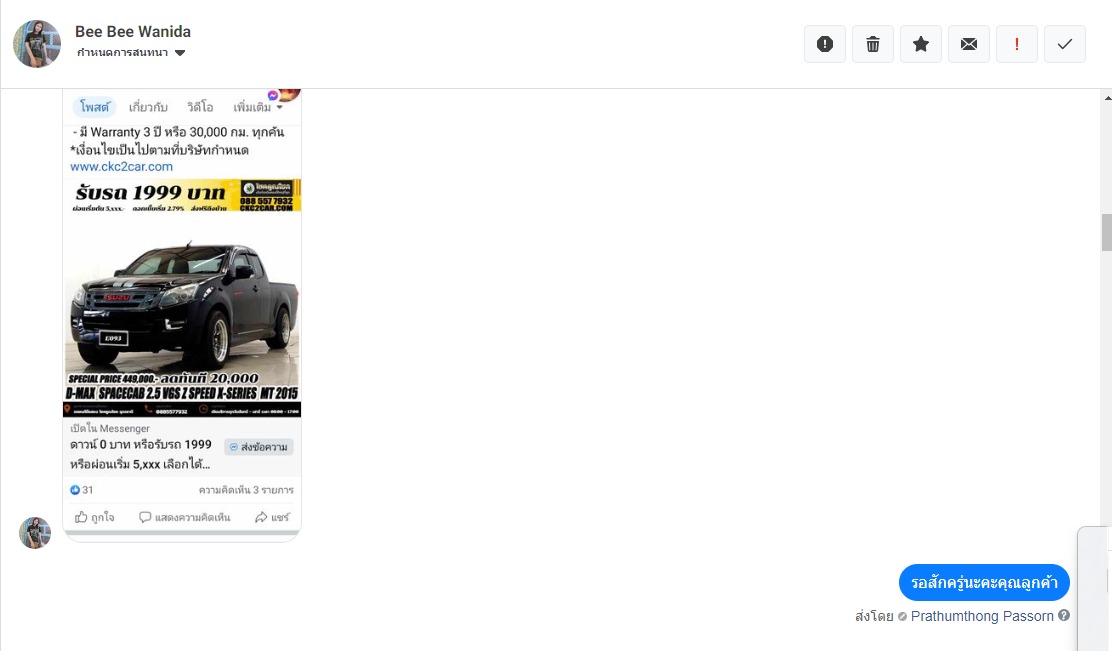Open Prathumthong Passorn sender link

tap(982, 616)
